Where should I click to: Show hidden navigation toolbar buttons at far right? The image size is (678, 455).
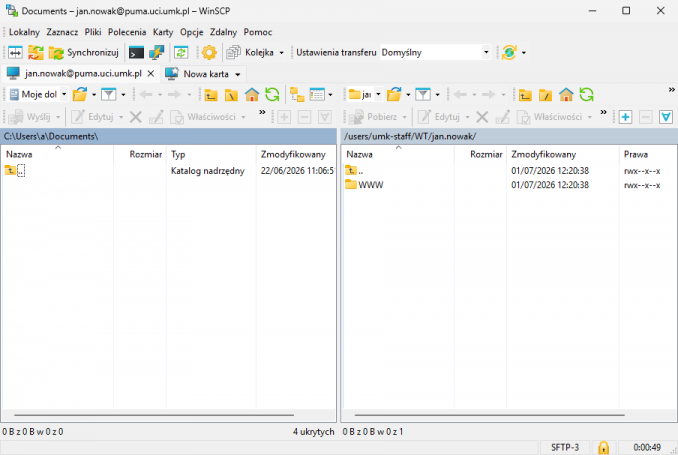(672, 90)
